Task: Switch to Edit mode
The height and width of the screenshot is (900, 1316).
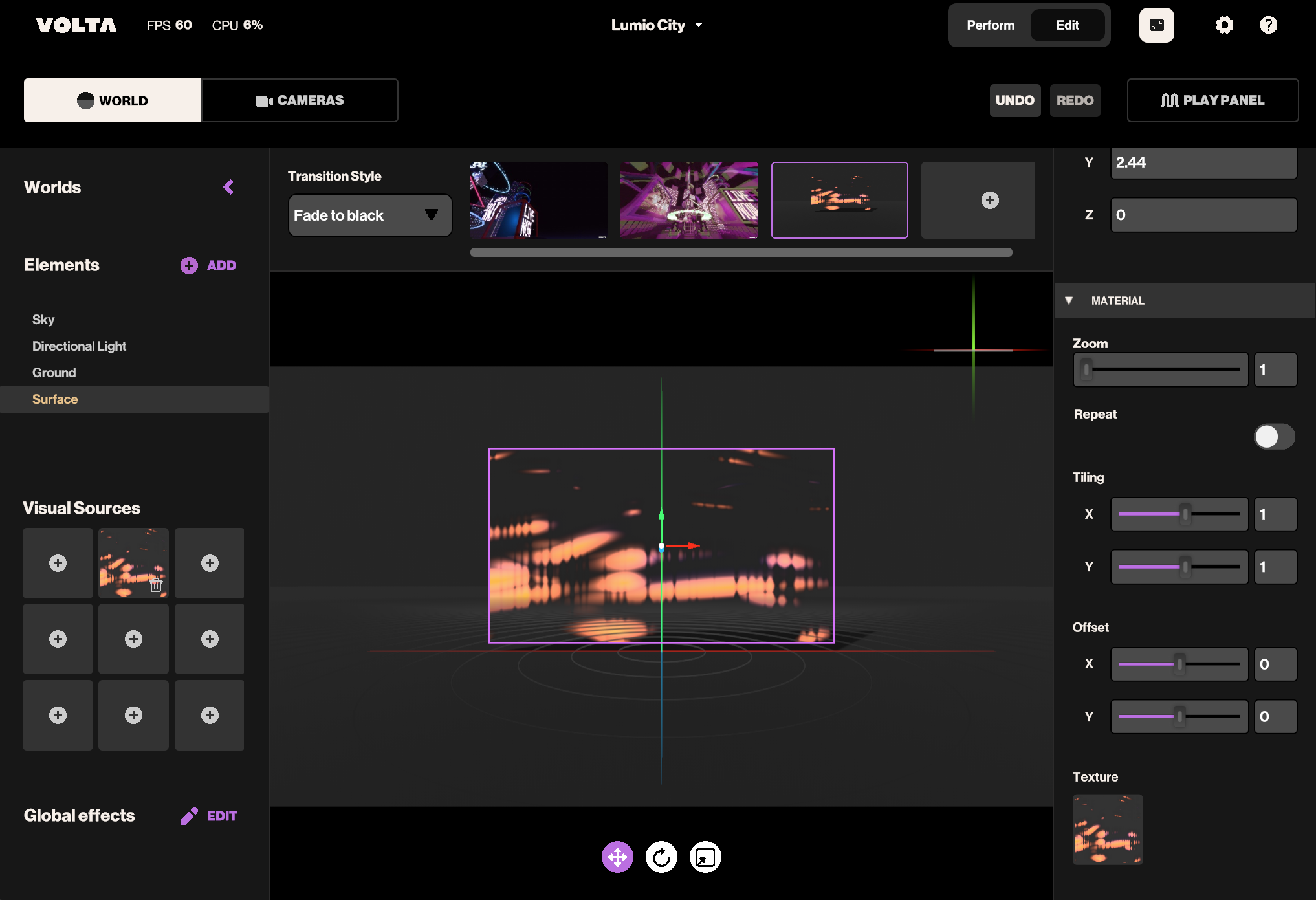Action: pos(1067,25)
